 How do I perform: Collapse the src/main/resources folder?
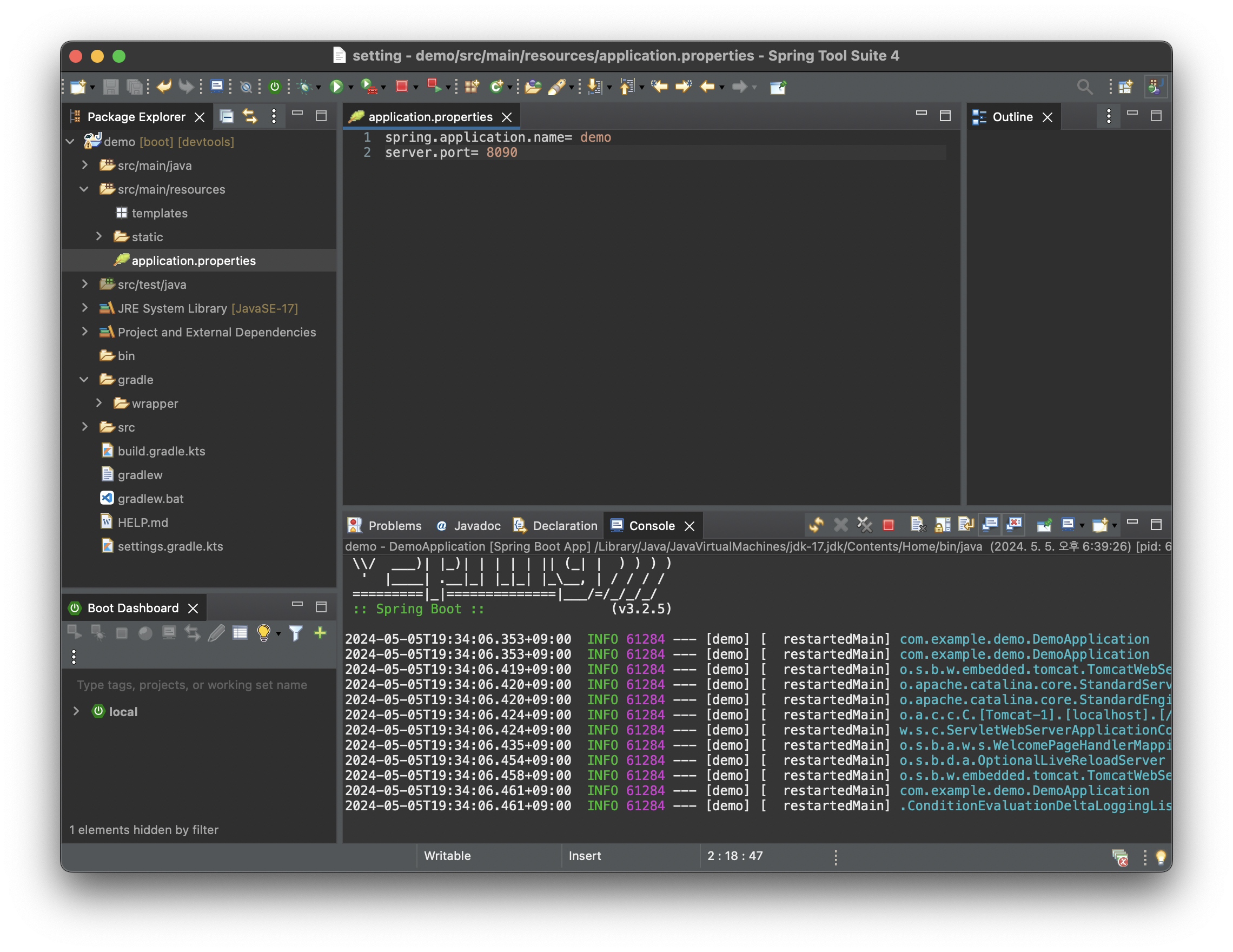pos(85,189)
